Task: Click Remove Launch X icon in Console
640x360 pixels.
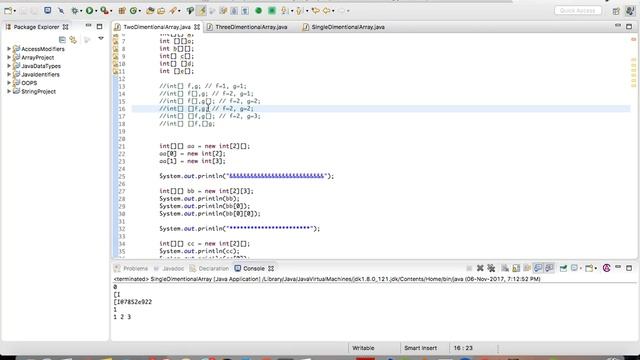Action: click(480, 268)
